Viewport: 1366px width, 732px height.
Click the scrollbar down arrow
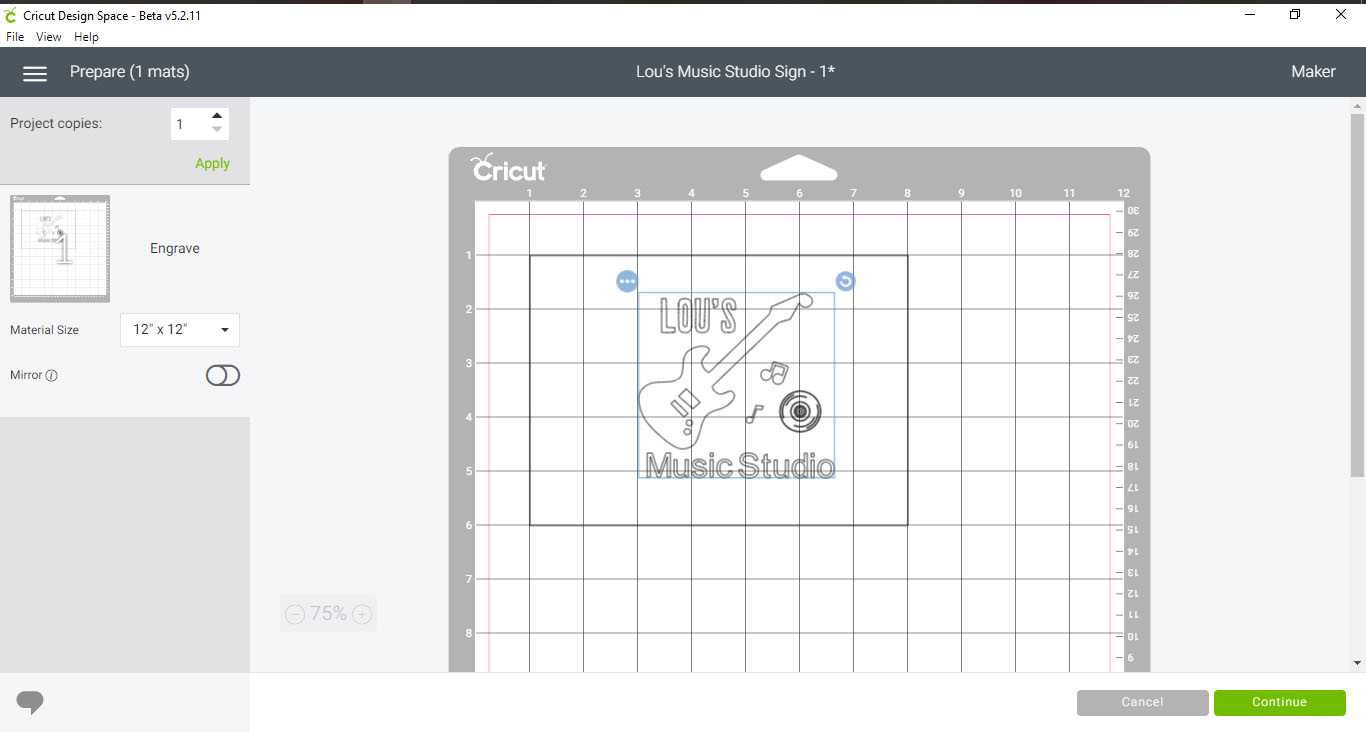point(1357,663)
